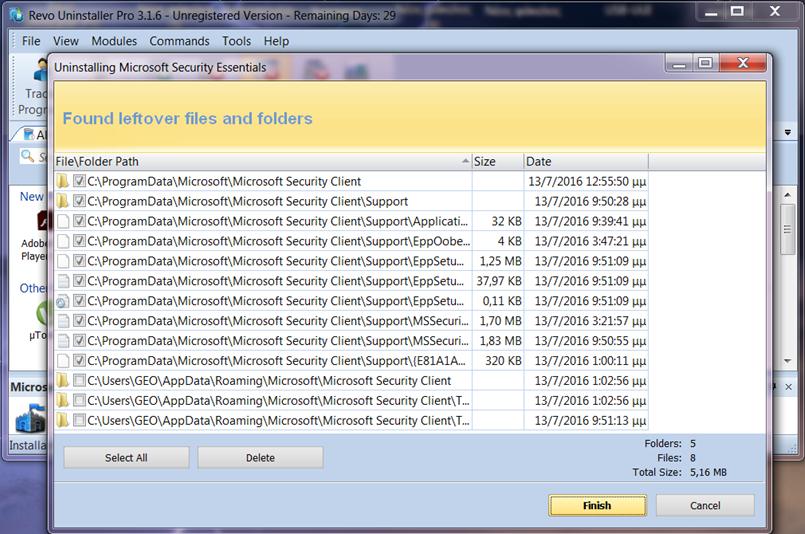Uncheck the Support\Applicati... file checkbox
Screen dimensions: 805x534
79,221
